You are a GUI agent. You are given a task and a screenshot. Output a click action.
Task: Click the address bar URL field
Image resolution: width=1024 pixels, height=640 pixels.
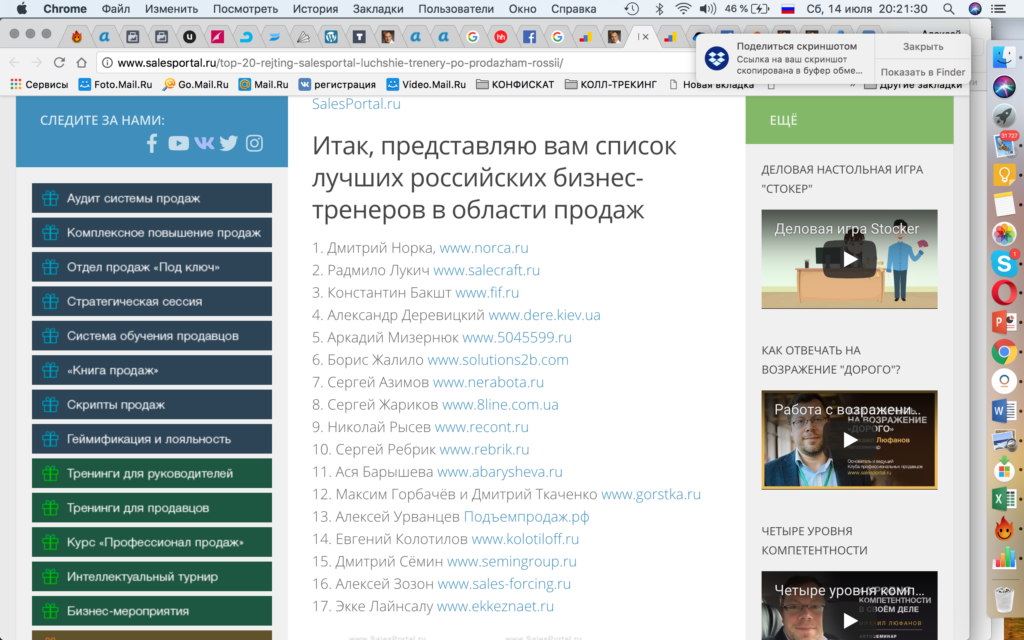click(x=400, y=62)
